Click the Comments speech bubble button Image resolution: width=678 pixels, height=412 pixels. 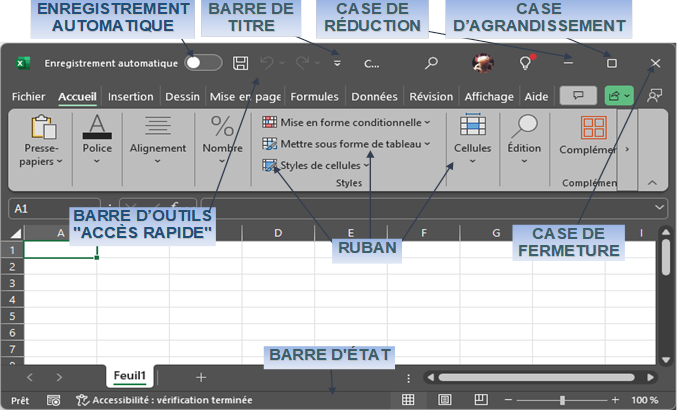click(578, 96)
